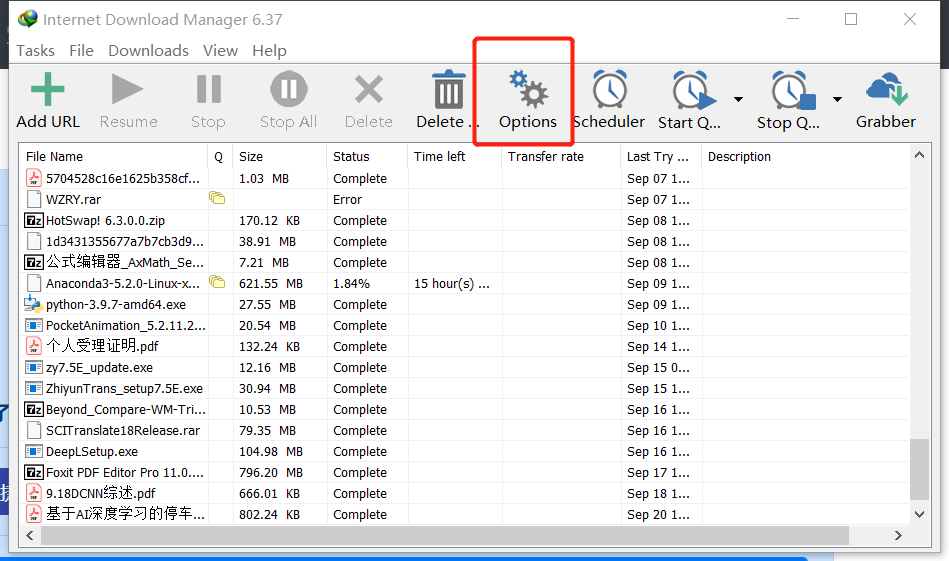Open the Help menu

269,51
